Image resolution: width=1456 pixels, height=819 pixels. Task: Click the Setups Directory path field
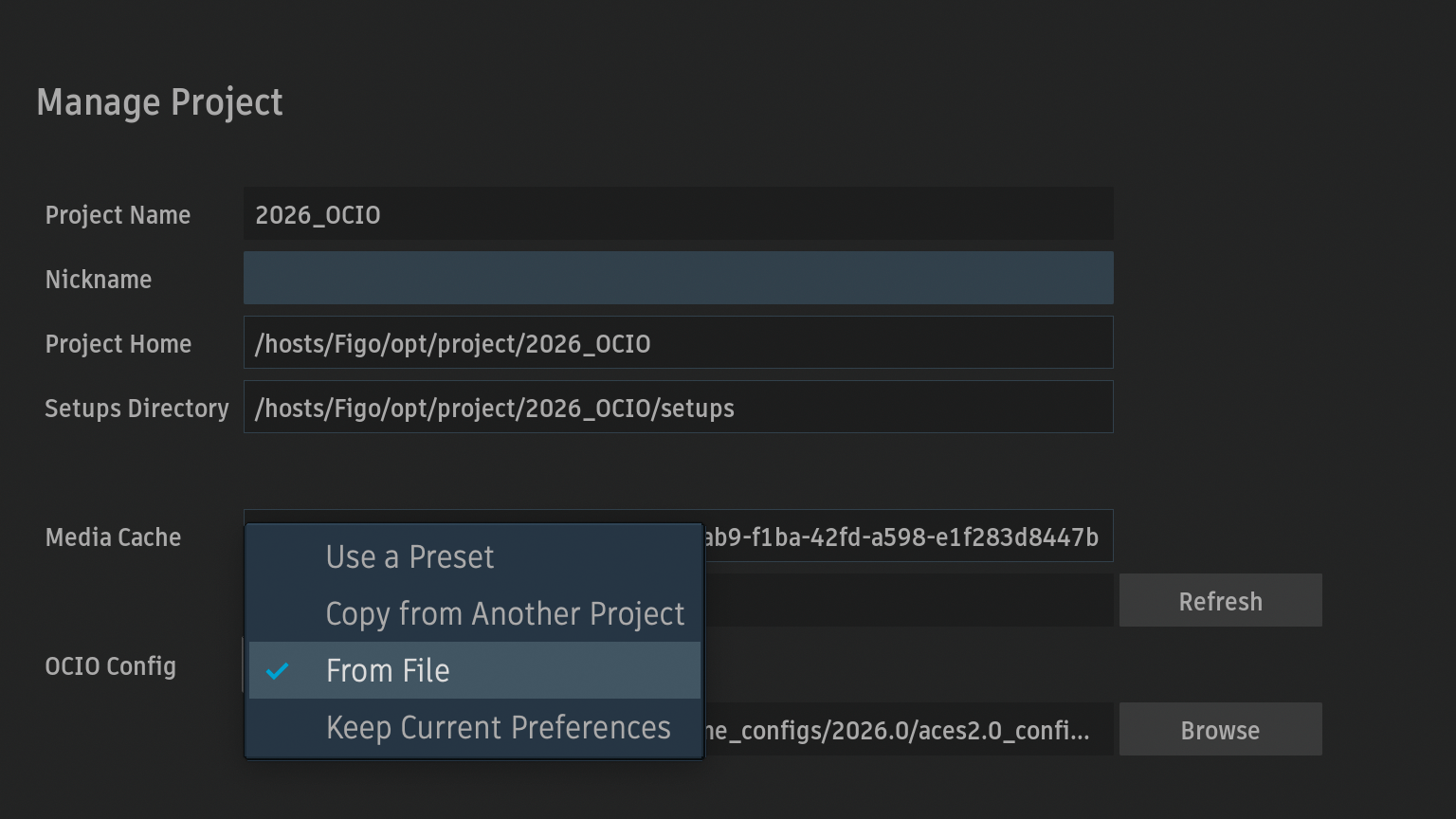tap(679, 407)
